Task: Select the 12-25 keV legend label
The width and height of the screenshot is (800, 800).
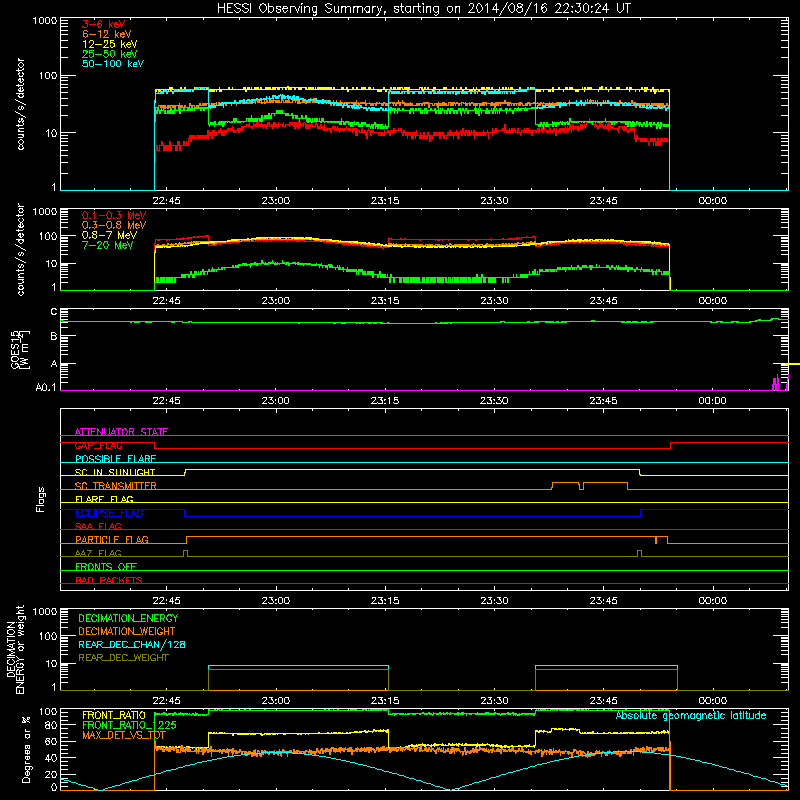Action: 109,44
